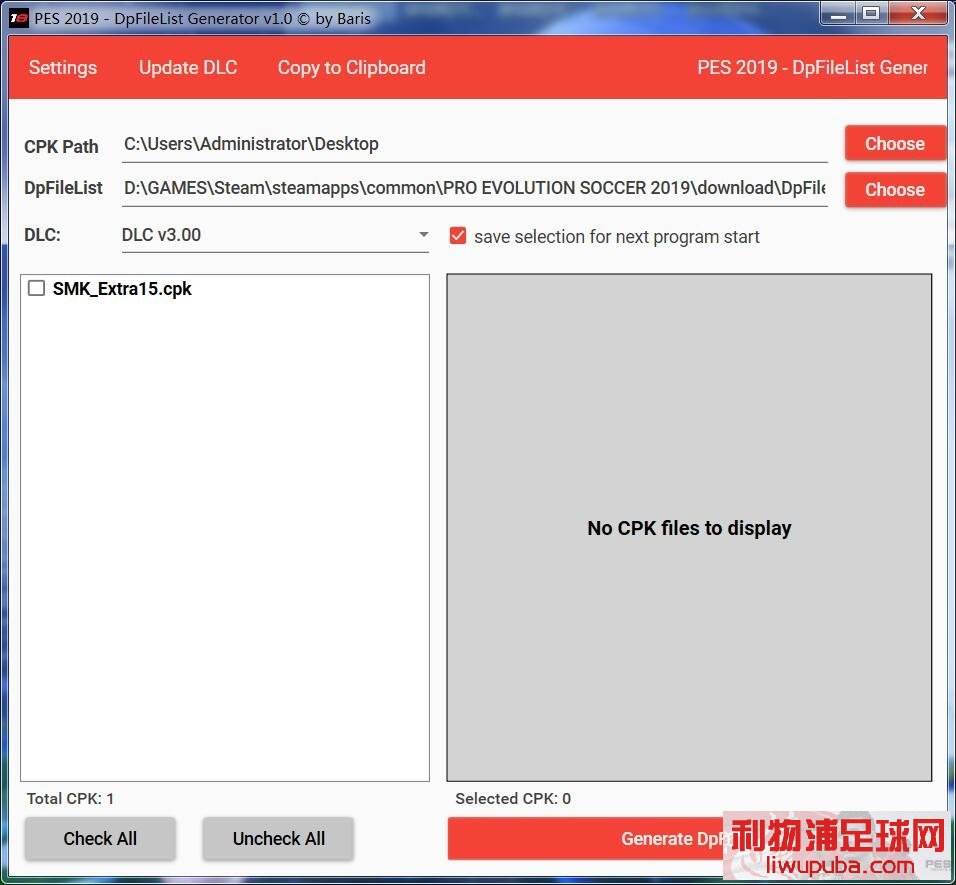
Task: Click the DLC: label
Action: 42,235
